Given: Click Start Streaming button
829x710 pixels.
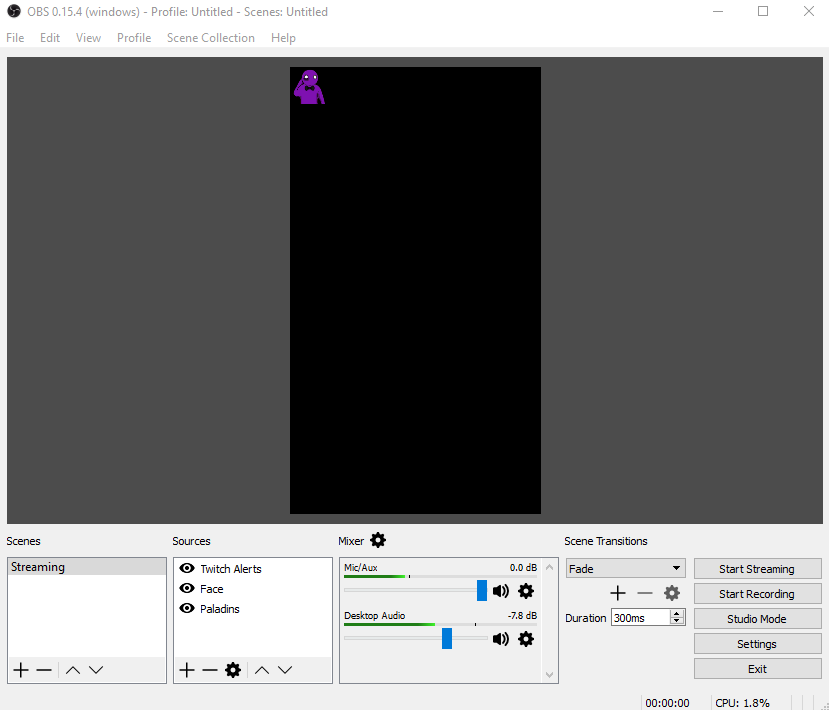Looking at the screenshot, I should pyautogui.click(x=757, y=569).
